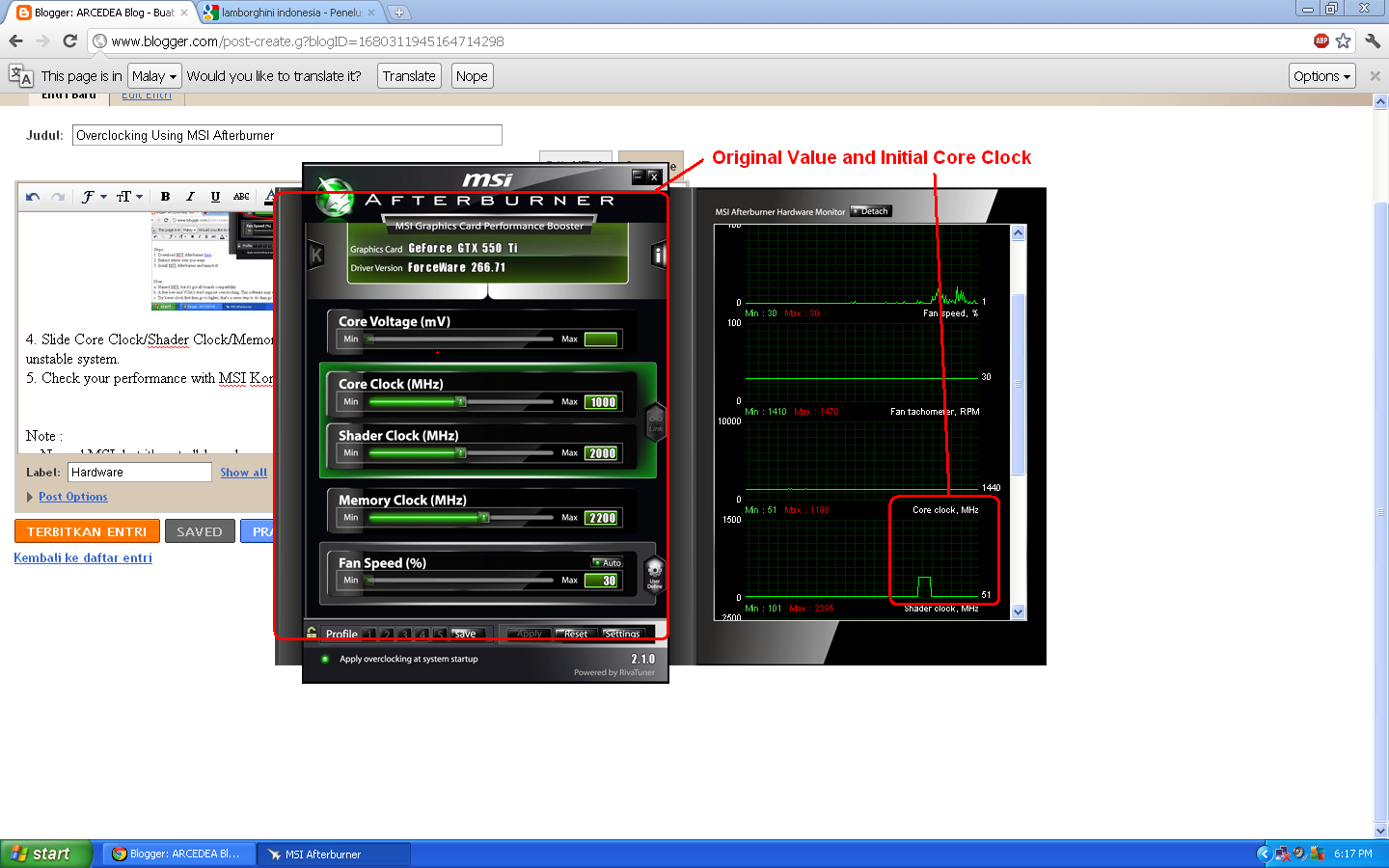Minimize the MSI Afterburner window

tap(638, 176)
